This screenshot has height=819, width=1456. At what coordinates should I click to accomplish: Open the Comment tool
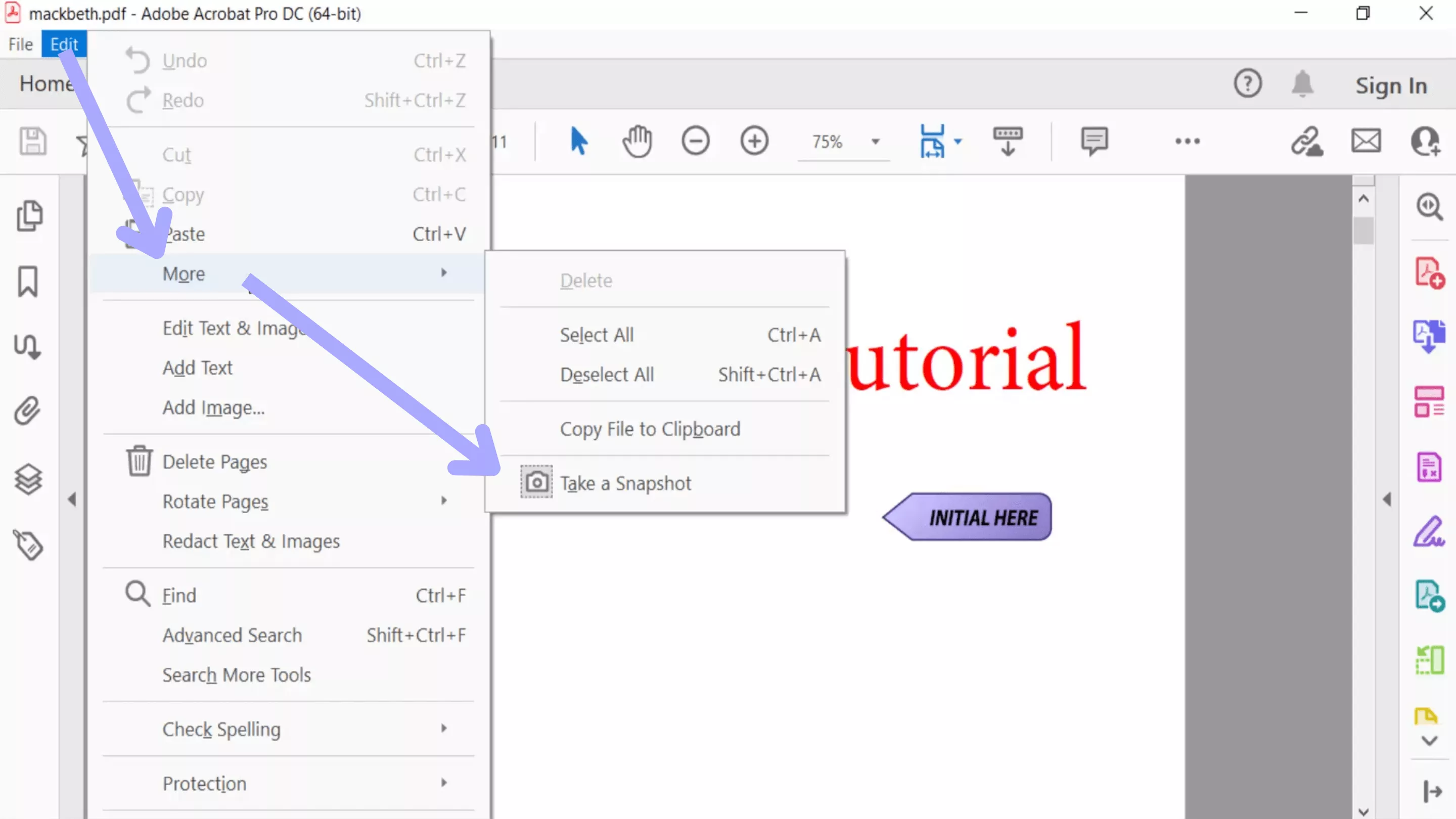pos(1093,141)
